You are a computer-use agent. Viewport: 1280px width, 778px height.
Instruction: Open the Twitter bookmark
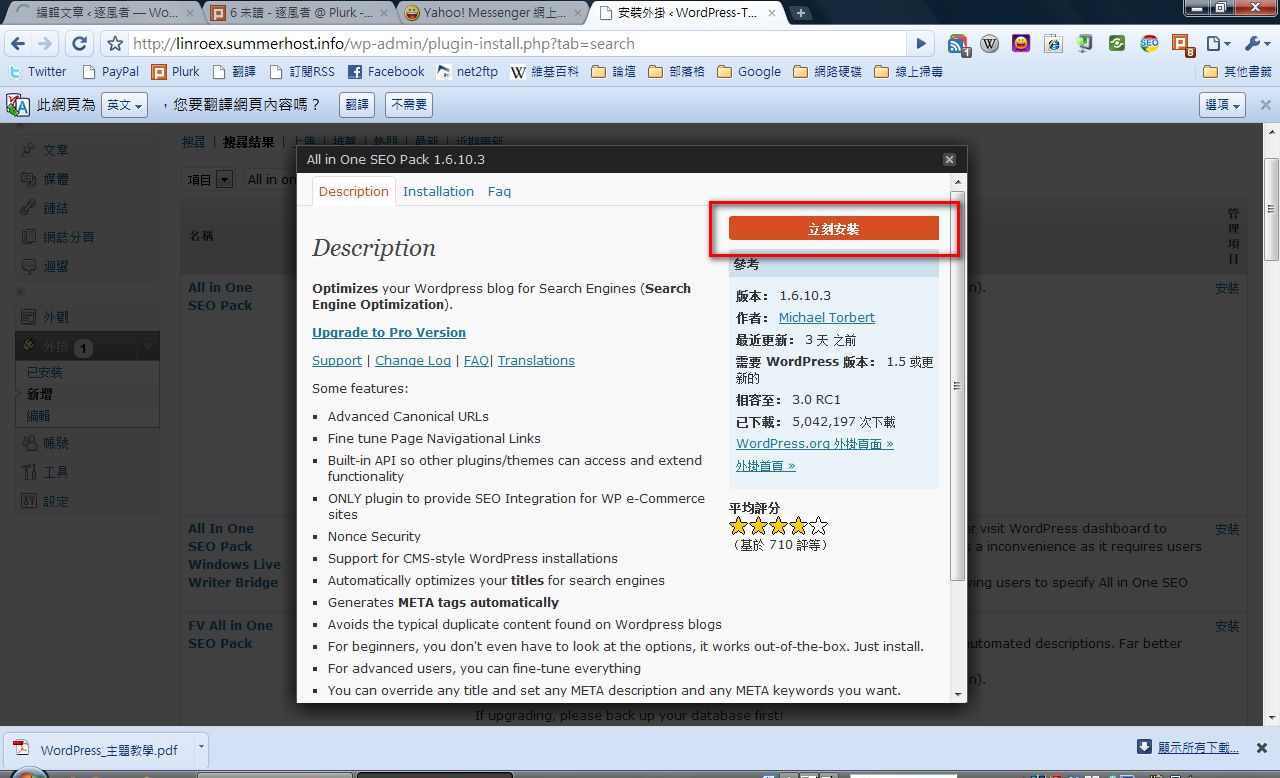(37, 72)
